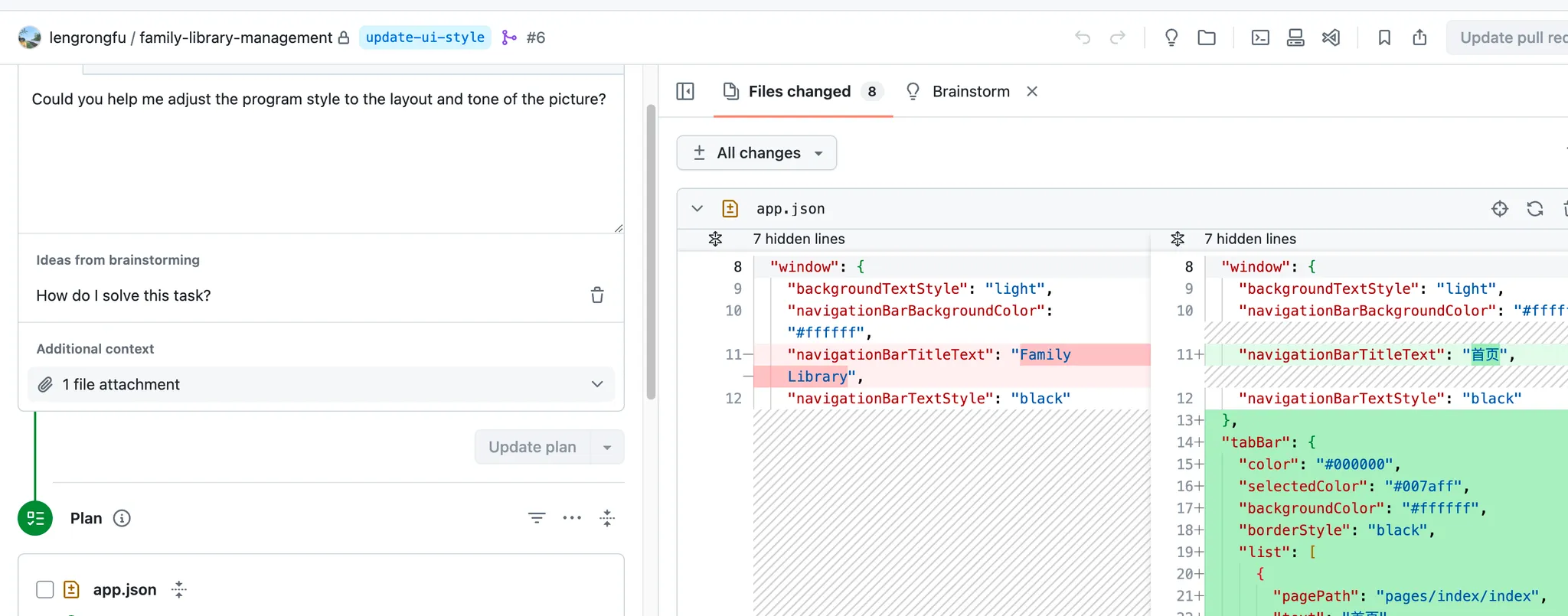Image resolution: width=1568 pixels, height=616 pixels.
Task: Open the codespace computer icon
Action: click(x=1295, y=37)
